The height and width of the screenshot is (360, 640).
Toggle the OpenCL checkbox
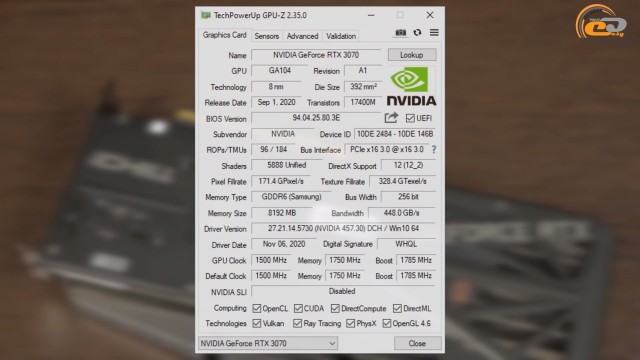tap(257, 308)
